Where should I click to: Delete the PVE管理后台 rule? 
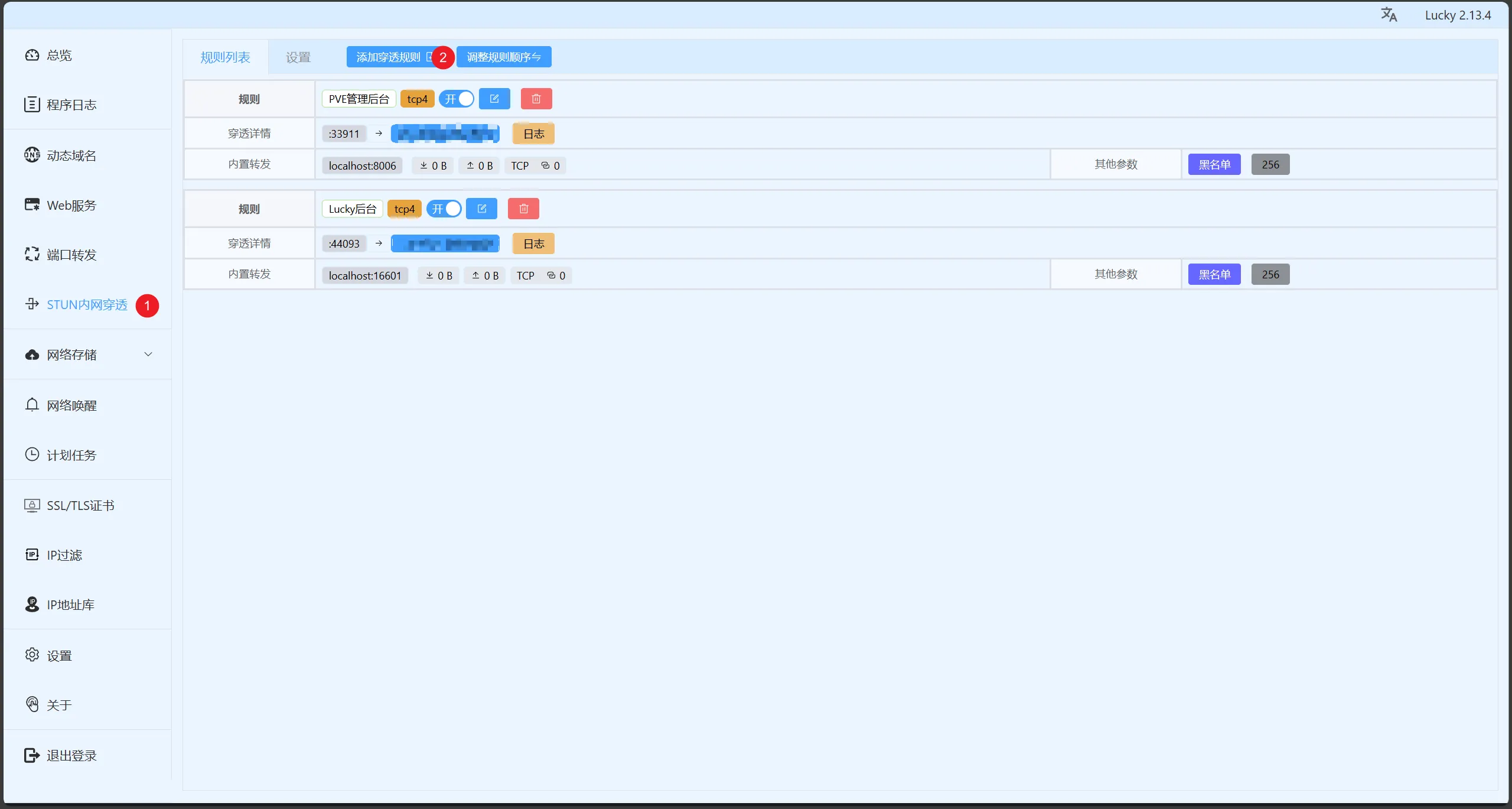tap(536, 99)
